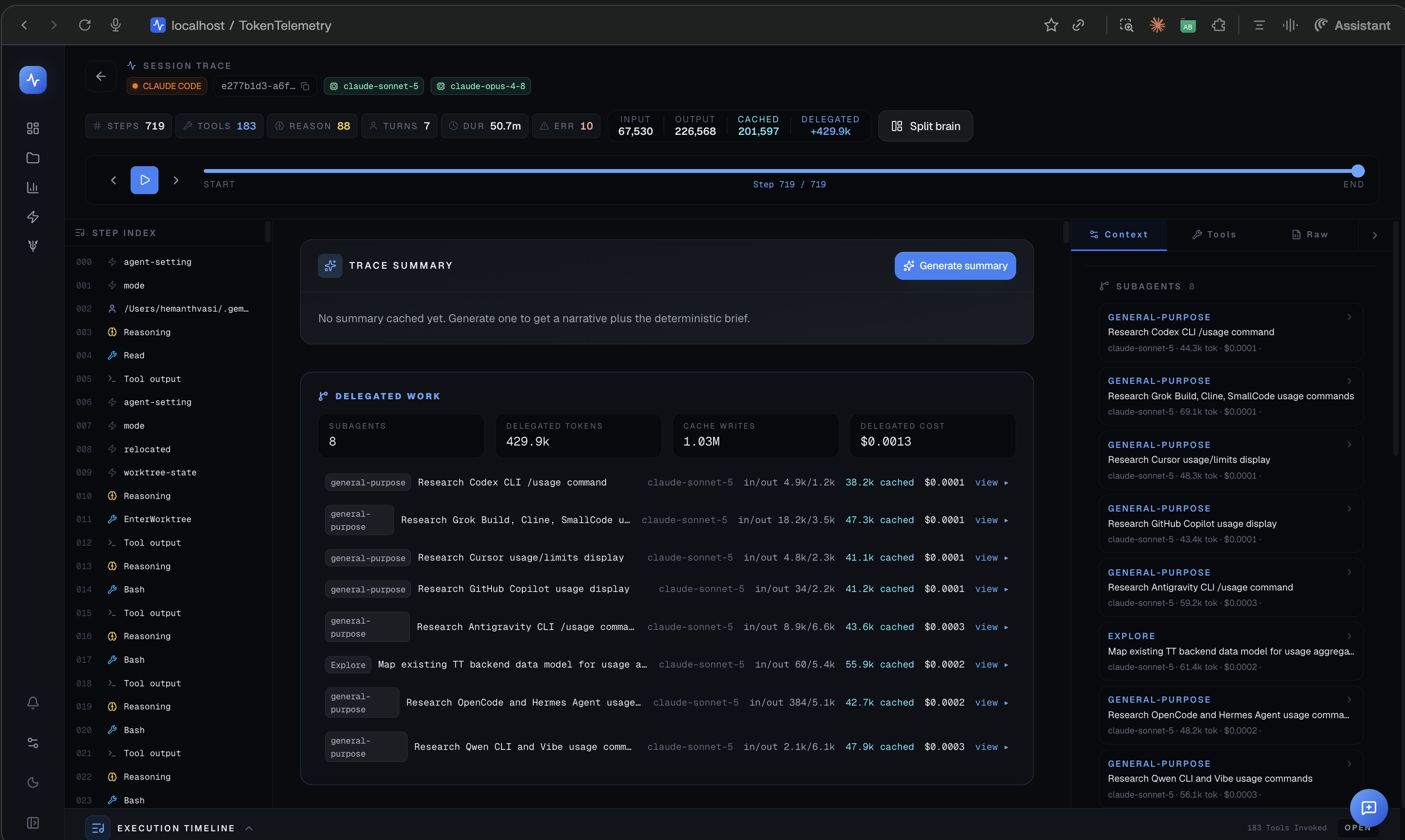Step to previous trace step

pos(113,180)
